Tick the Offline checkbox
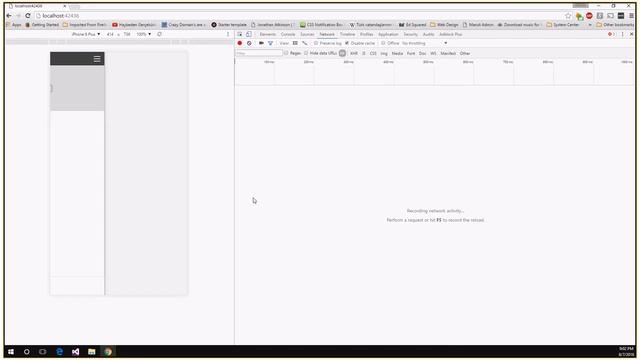This screenshot has height=360, width=640. 383,43
